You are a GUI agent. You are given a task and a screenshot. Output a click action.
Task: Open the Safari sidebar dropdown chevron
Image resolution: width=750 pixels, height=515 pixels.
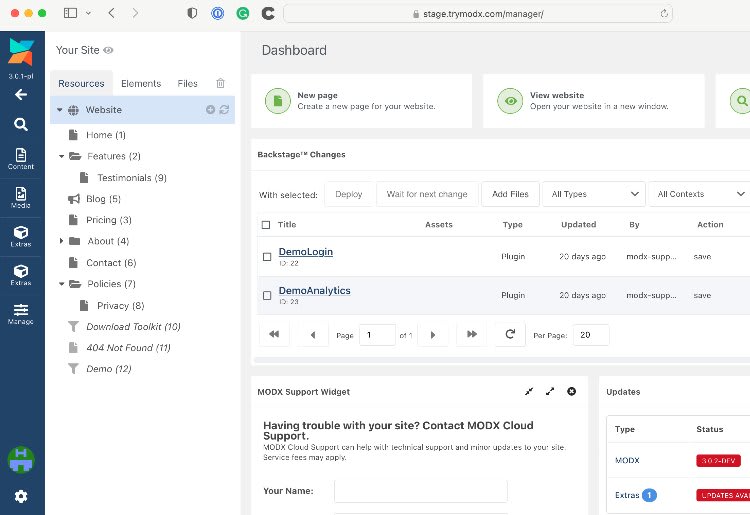pos(88,13)
